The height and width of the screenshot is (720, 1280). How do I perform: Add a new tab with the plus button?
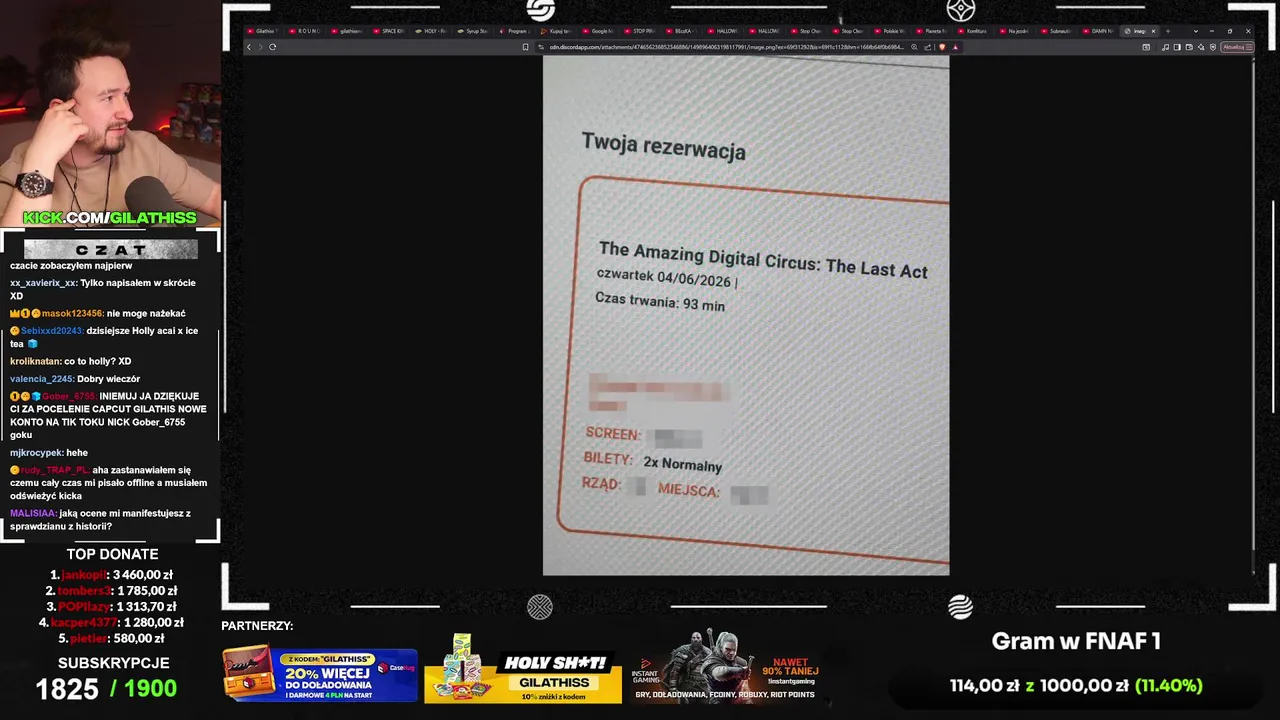pos(1168,31)
